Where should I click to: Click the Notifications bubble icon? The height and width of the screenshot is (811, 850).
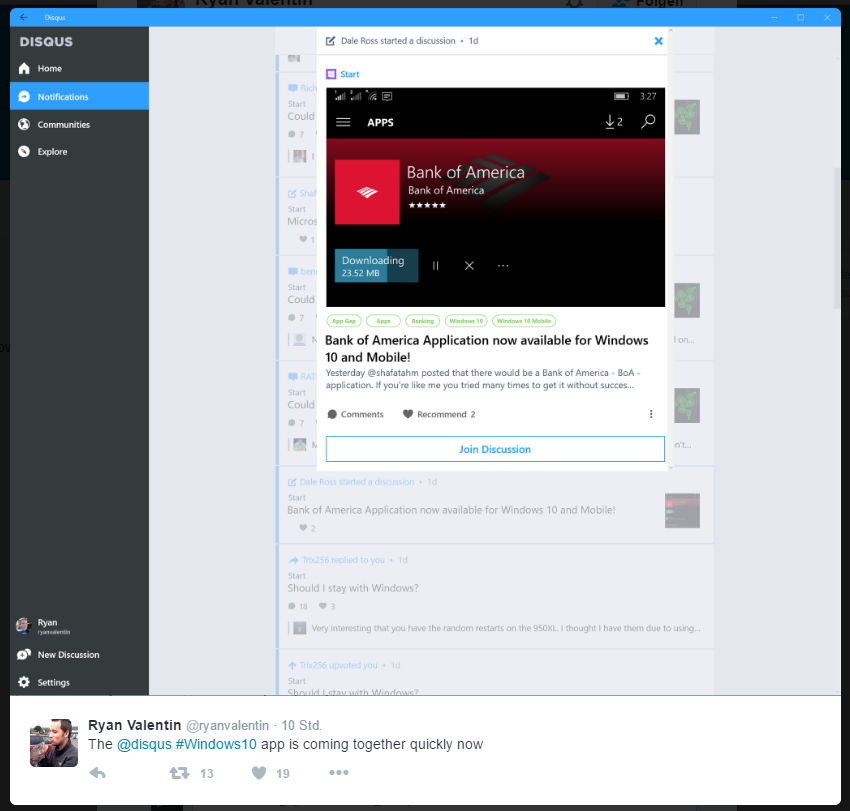[x=24, y=96]
